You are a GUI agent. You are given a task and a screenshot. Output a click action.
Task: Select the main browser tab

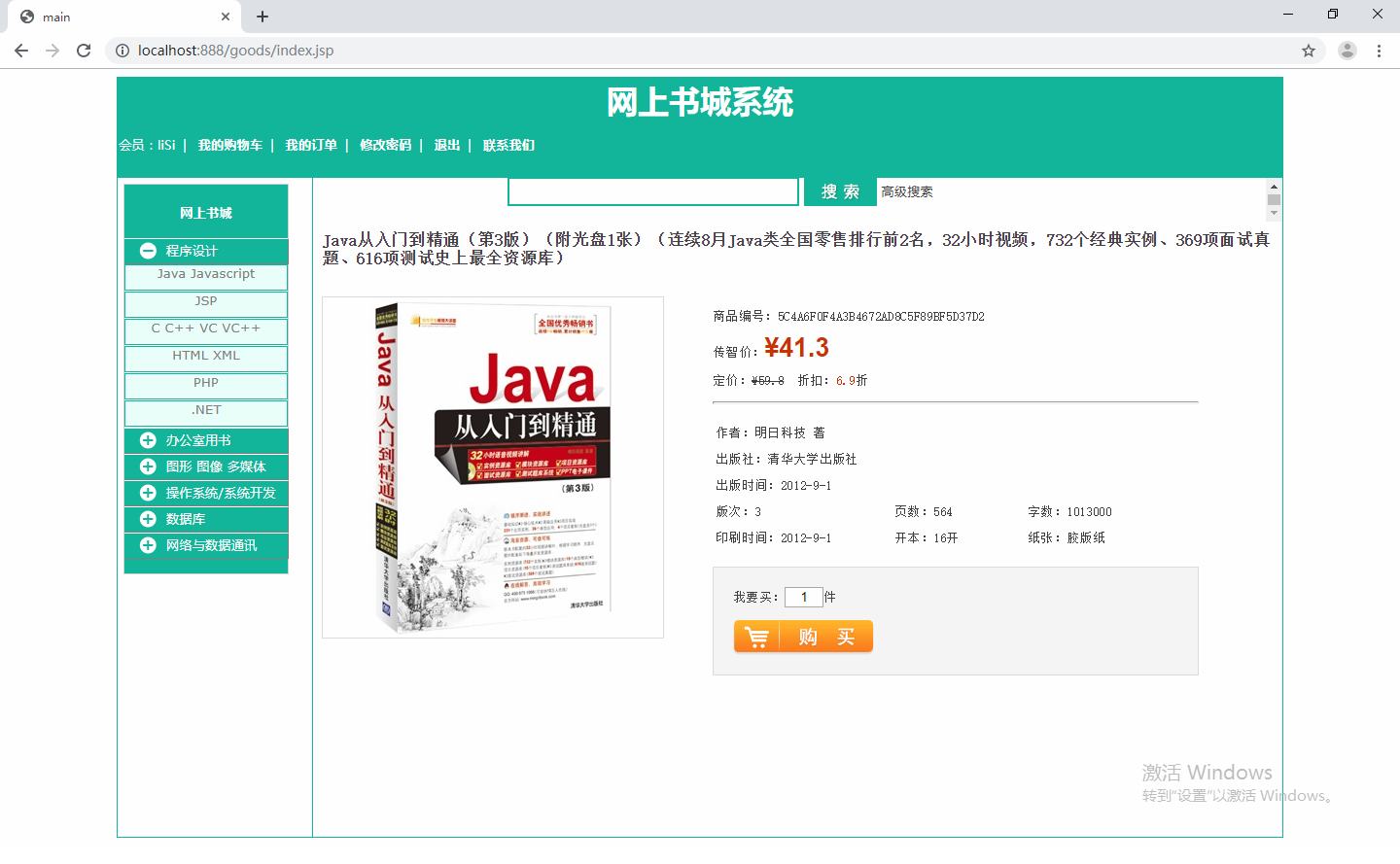tap(124, 17)
